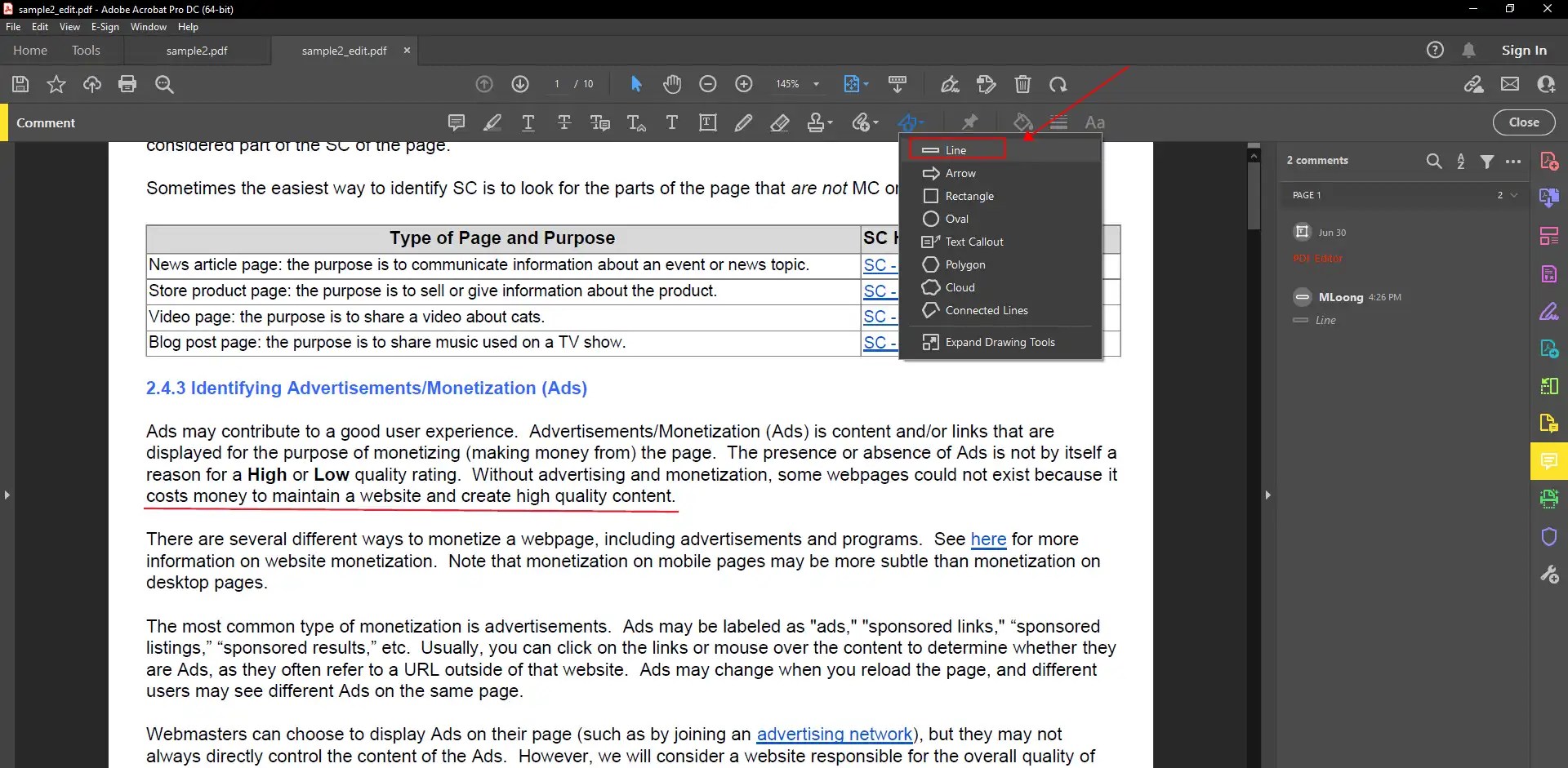Viewport: 1568px width, 768px height.
Task: Select the Sticky Note comment tool
Action: pos(457,122)
